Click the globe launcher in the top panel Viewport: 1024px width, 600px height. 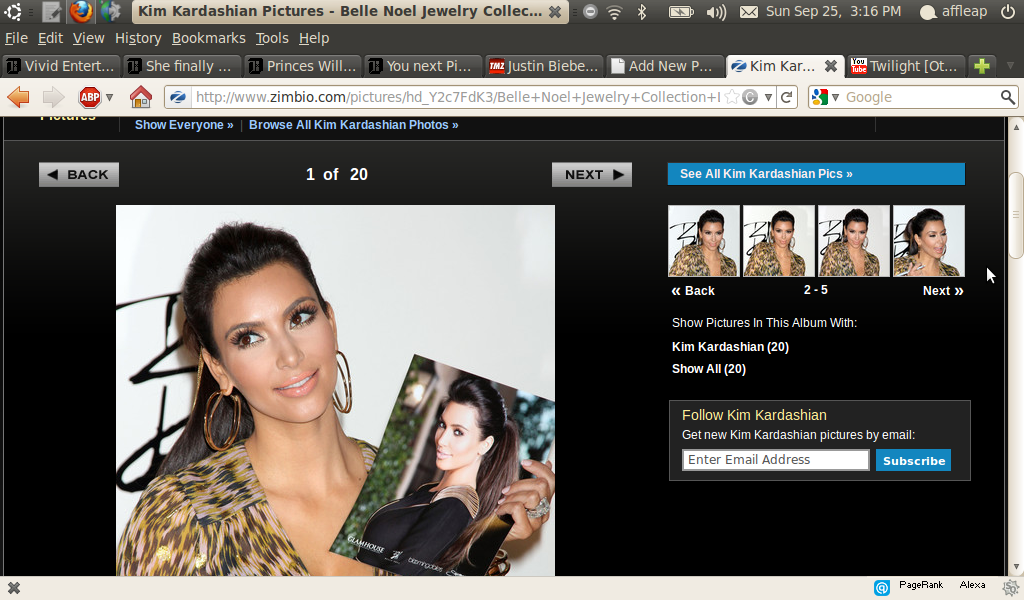(110, 11)
